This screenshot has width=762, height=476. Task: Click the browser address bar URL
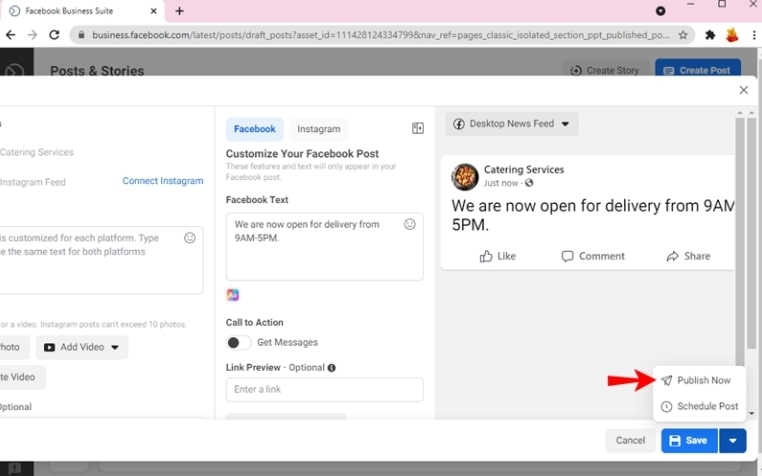pyautogui.click(x=380, y=35)
